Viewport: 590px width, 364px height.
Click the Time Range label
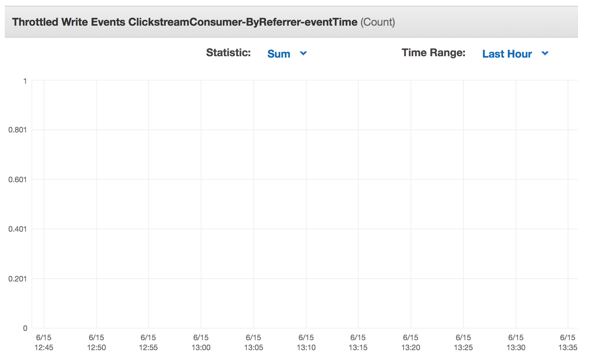point(433,53)
